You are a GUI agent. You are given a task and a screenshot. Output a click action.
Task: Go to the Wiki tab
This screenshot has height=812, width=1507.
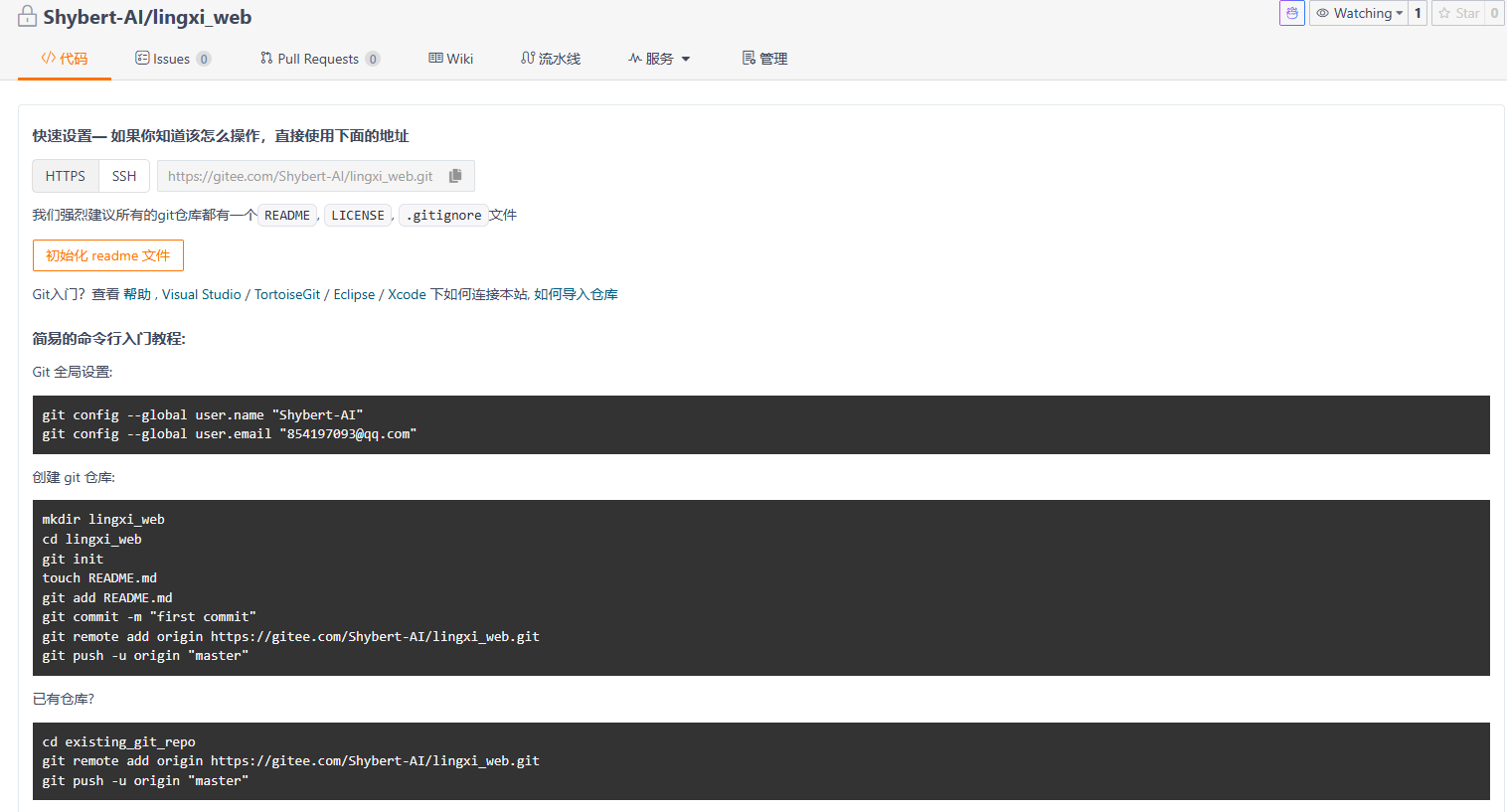[451, 59]
